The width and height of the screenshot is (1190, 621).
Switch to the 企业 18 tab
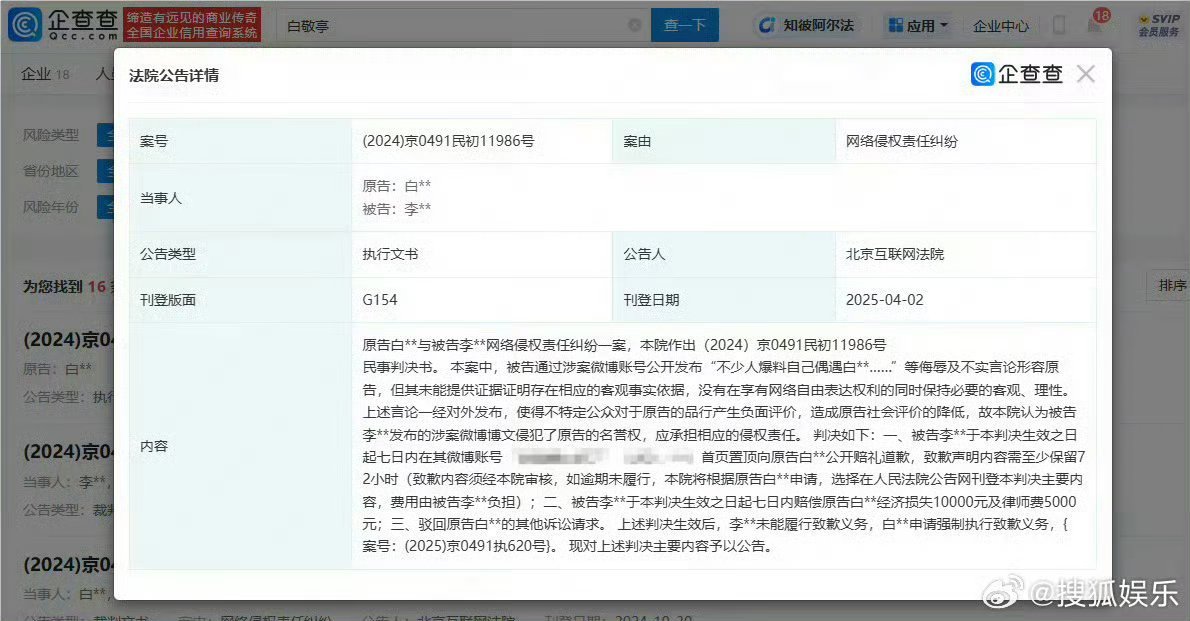coord(45,74)
